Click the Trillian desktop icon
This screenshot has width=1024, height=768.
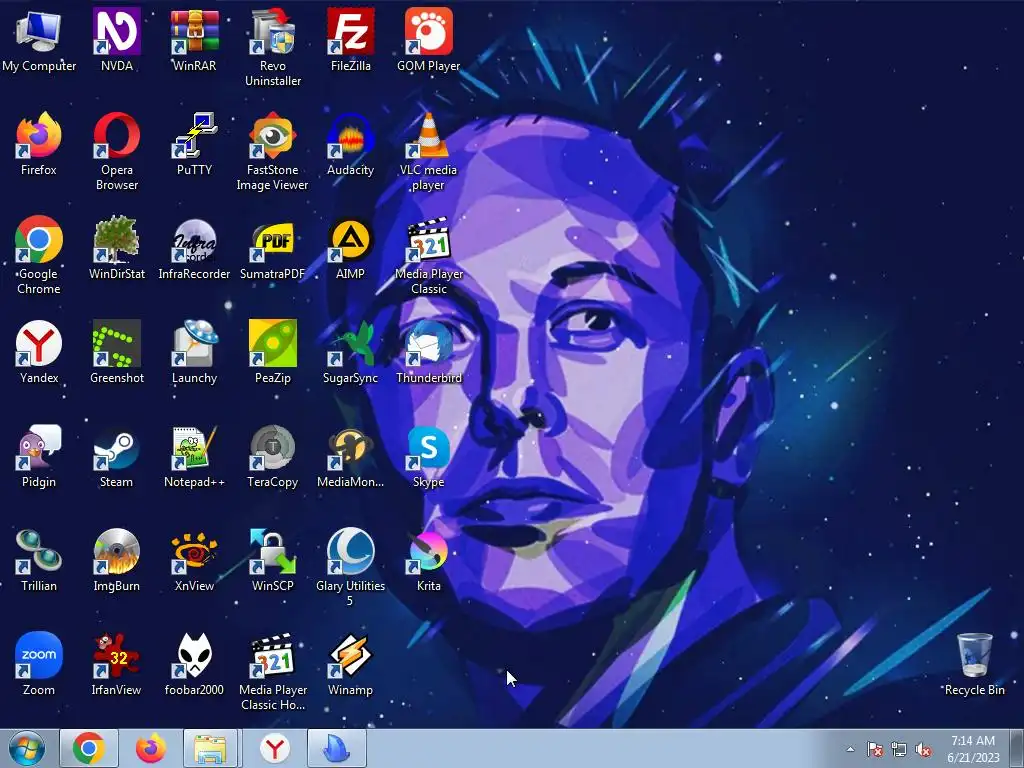coord(39,560)
